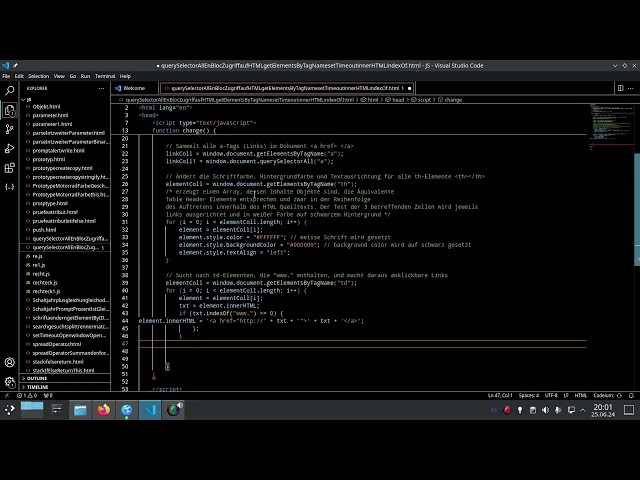Viewport: 640px width, 480px height.
Task: Open the Search view in activity bar
Action: coord(9,90)
